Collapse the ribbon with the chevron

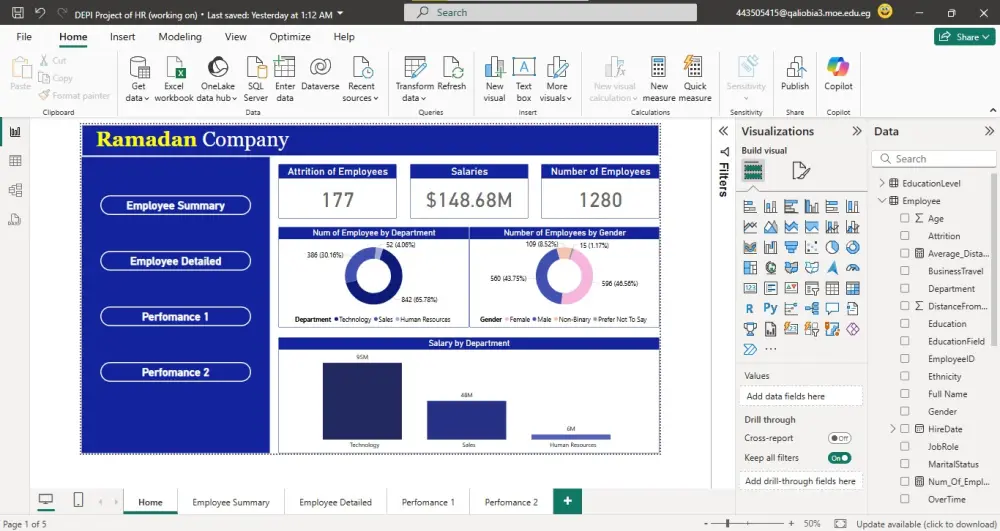[x=993, y=111]
